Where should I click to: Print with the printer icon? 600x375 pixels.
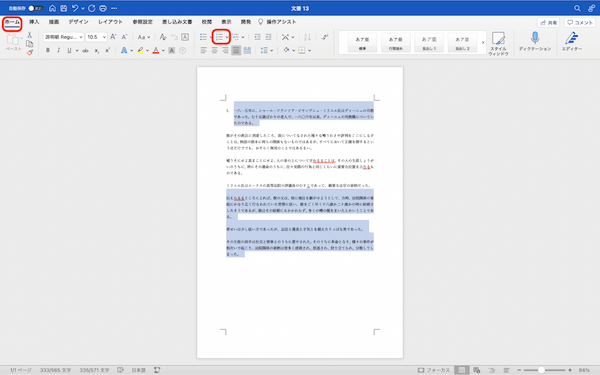(103, 8)
